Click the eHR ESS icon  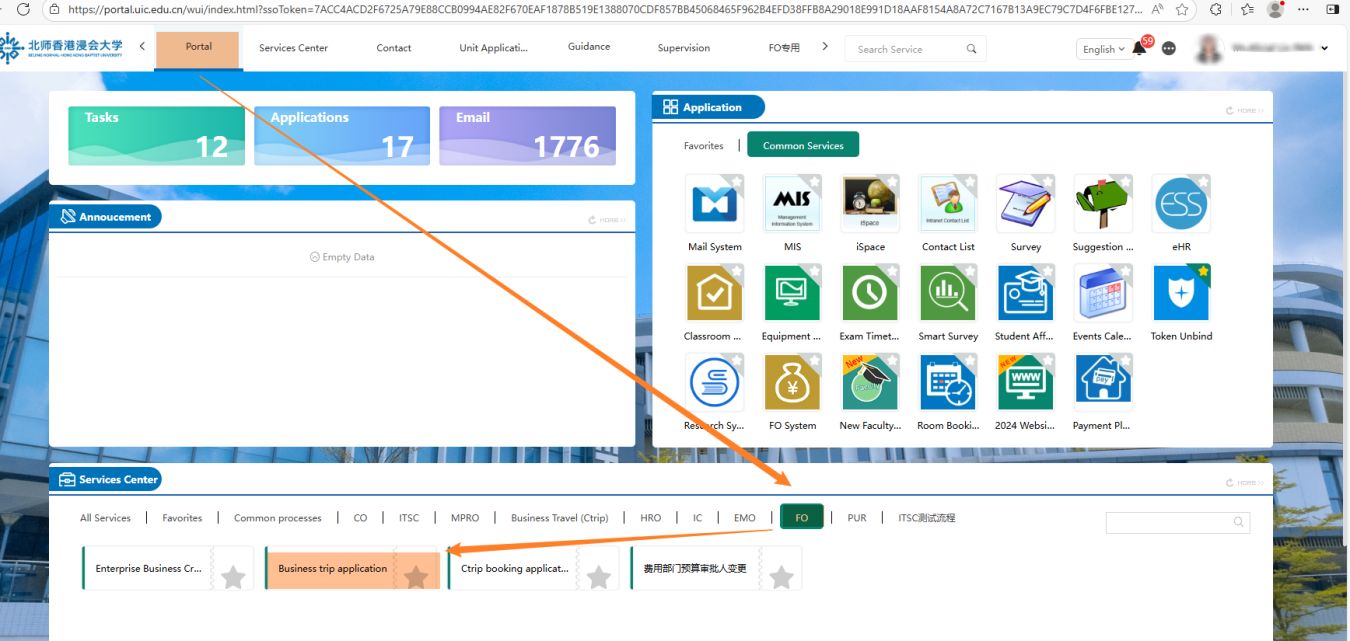(1181, 204)
